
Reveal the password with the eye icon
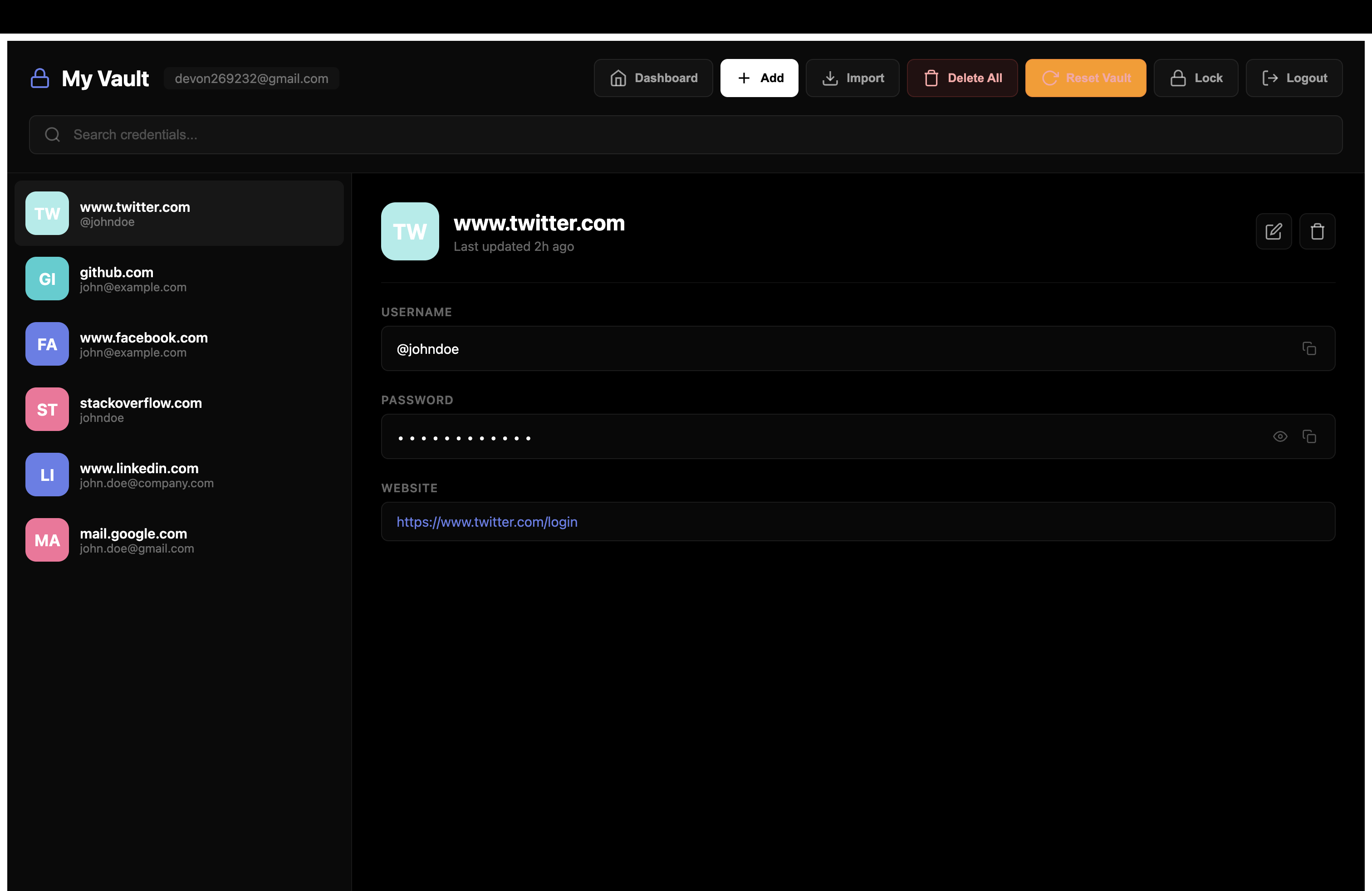click(x=1280, y=436)
